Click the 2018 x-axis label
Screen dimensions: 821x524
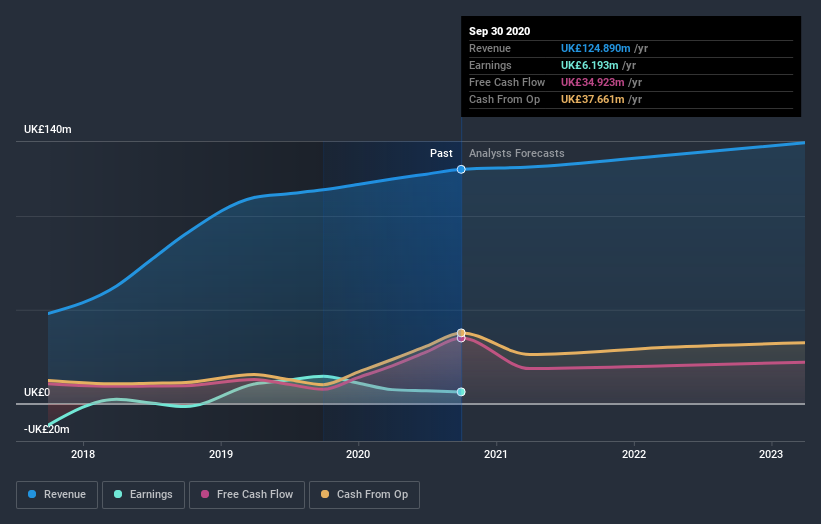pos(83,454)
